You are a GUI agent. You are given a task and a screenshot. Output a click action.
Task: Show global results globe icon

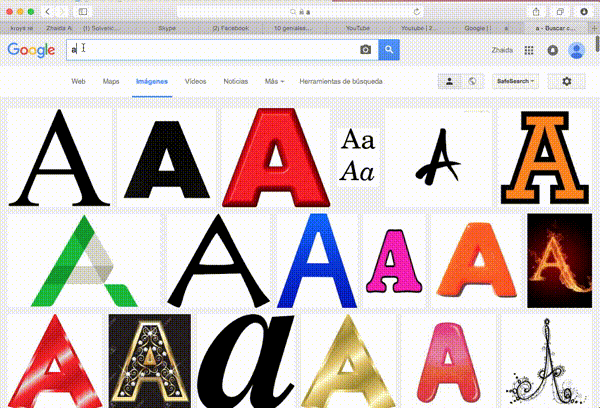pos(473,81)
